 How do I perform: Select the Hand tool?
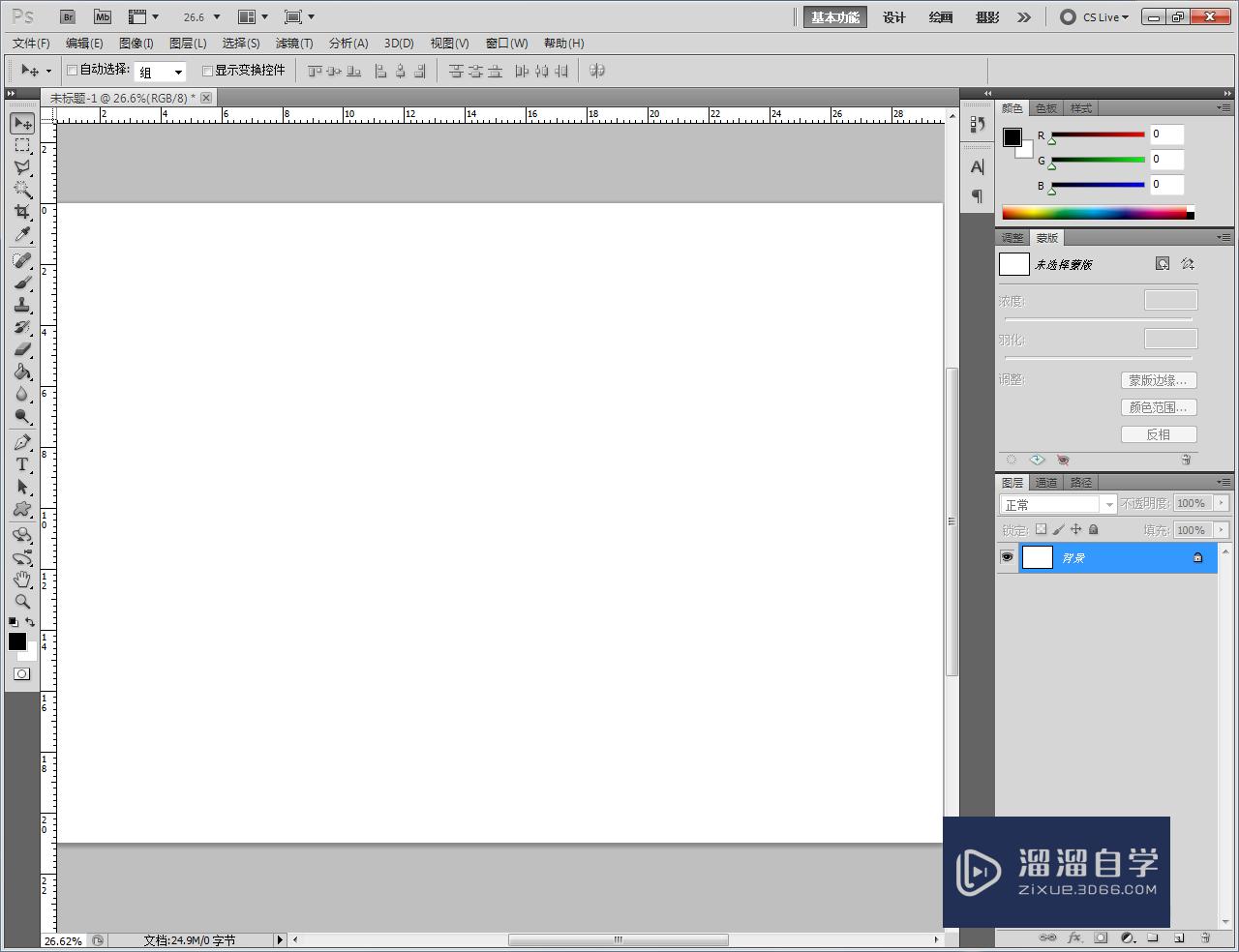[x=22, y=580]
